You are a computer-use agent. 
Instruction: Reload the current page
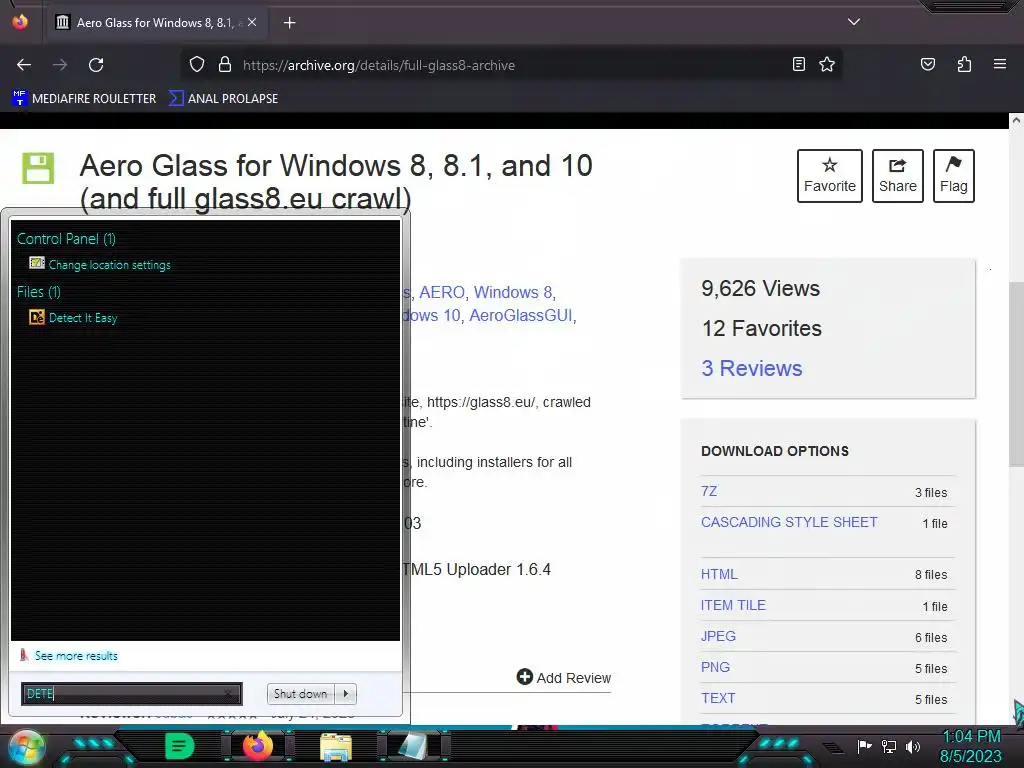96,65
